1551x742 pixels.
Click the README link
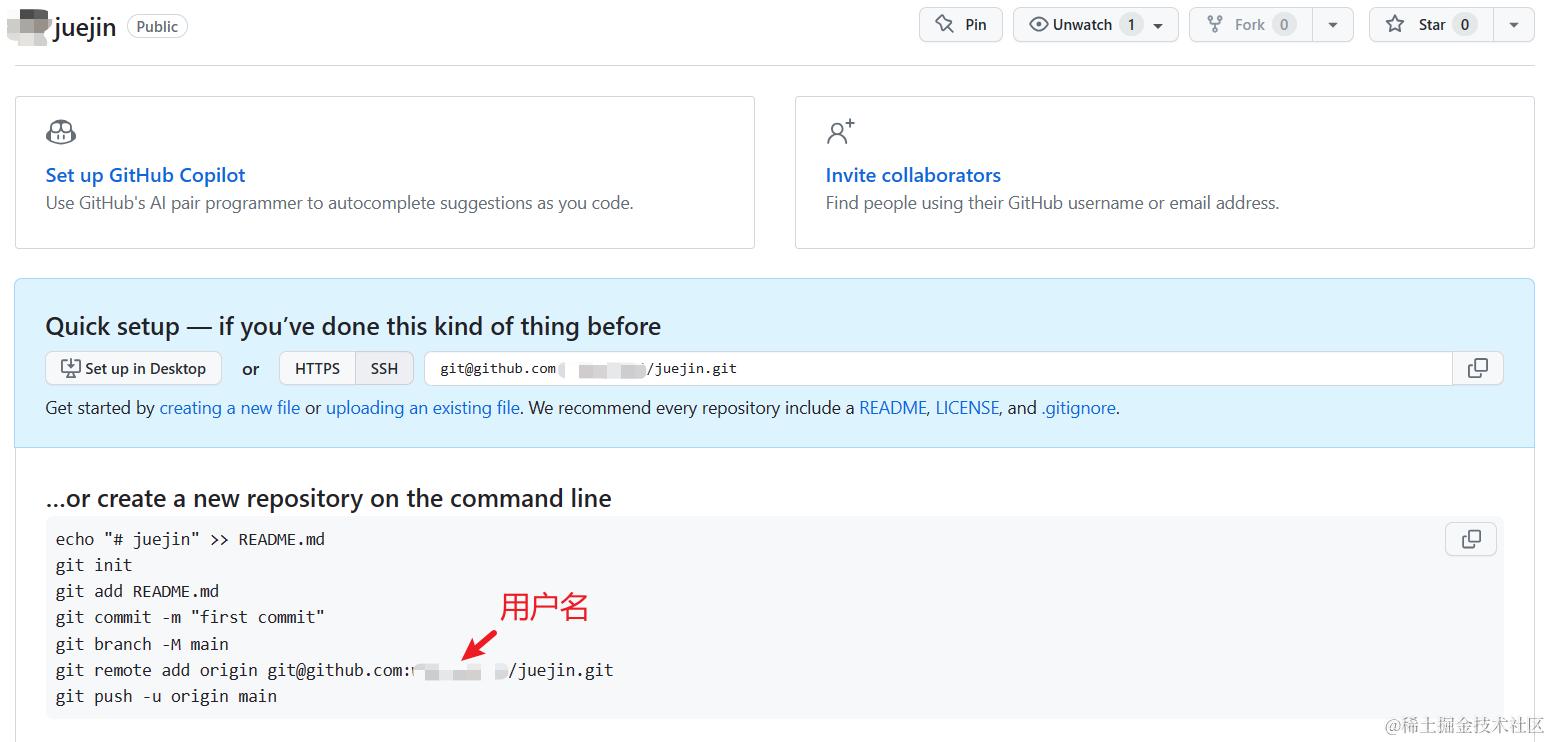pyautogui.click(x=893, y=408)
